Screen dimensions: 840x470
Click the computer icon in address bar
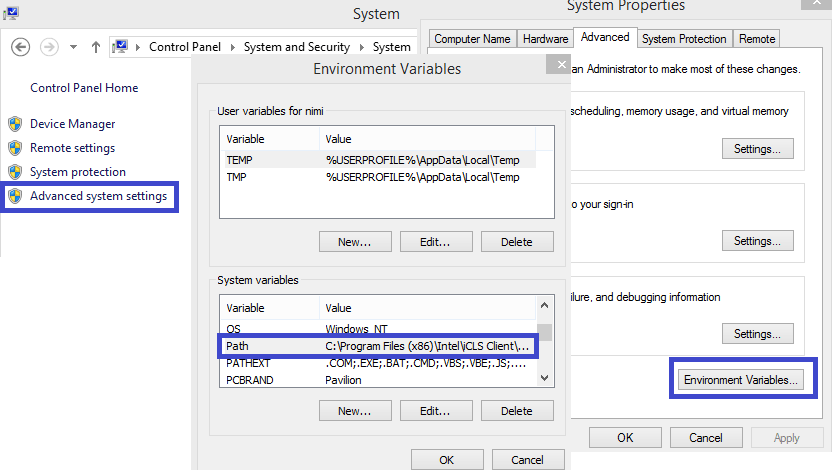tap(121, 47)
